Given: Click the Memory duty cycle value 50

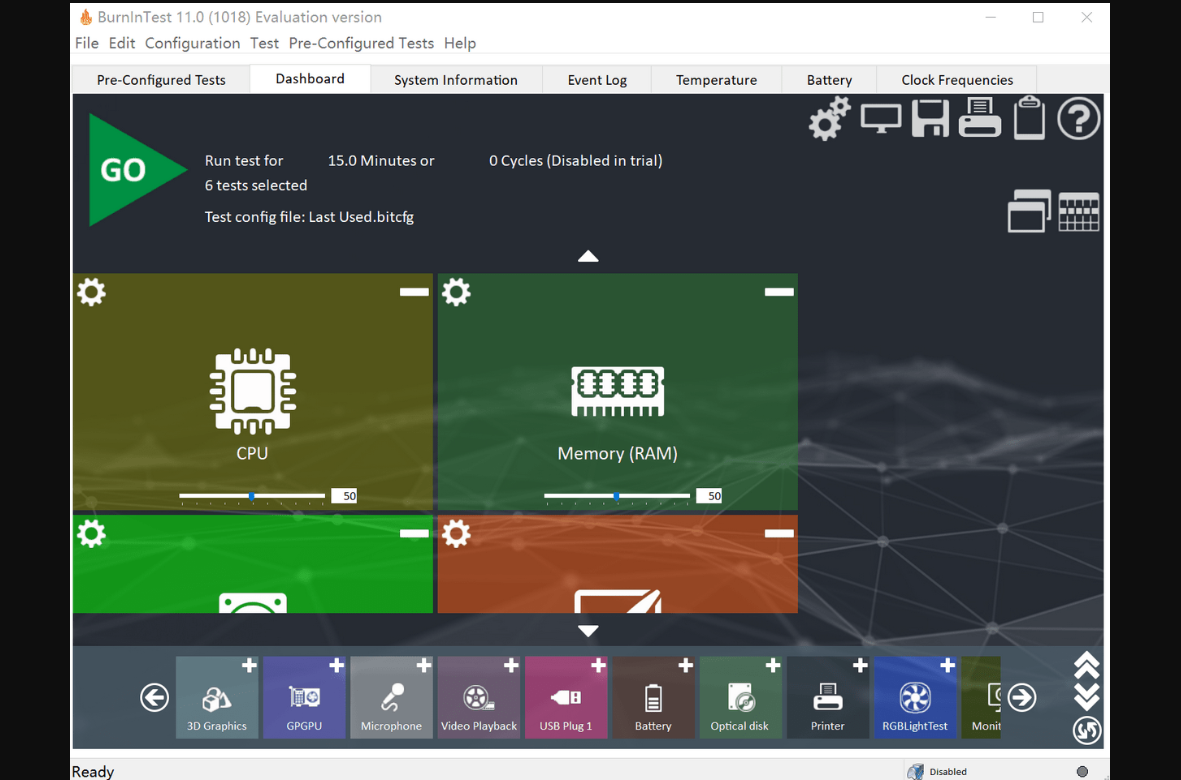Looking at the screenshot, I should pyautogui.click(x=709, y=496).
